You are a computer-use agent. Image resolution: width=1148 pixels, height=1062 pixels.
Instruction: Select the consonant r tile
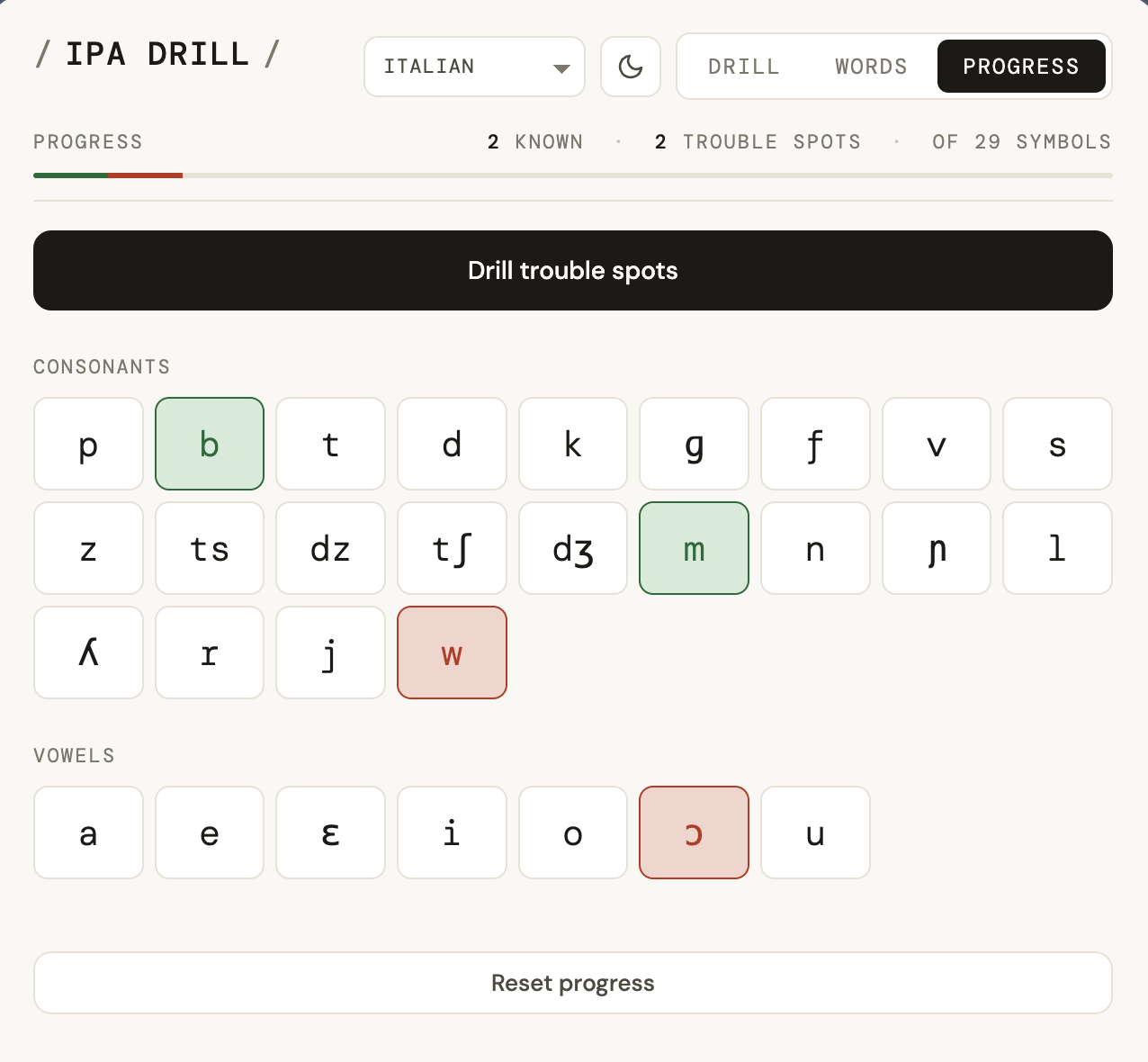[x=210, y=652]
